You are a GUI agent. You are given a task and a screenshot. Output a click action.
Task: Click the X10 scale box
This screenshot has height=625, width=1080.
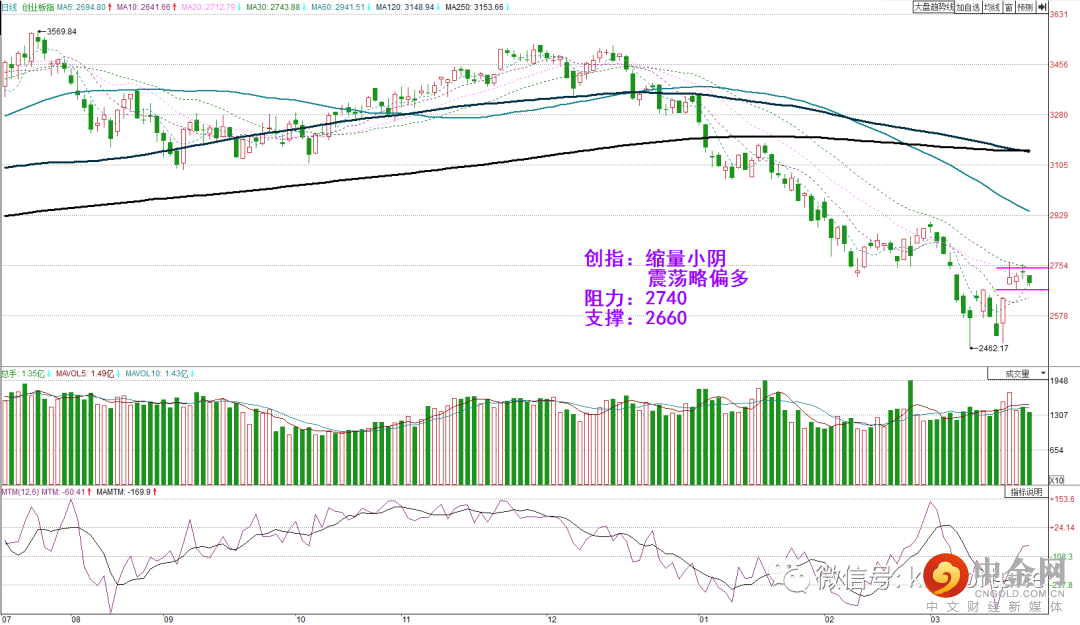click(x=1057, y=480)
